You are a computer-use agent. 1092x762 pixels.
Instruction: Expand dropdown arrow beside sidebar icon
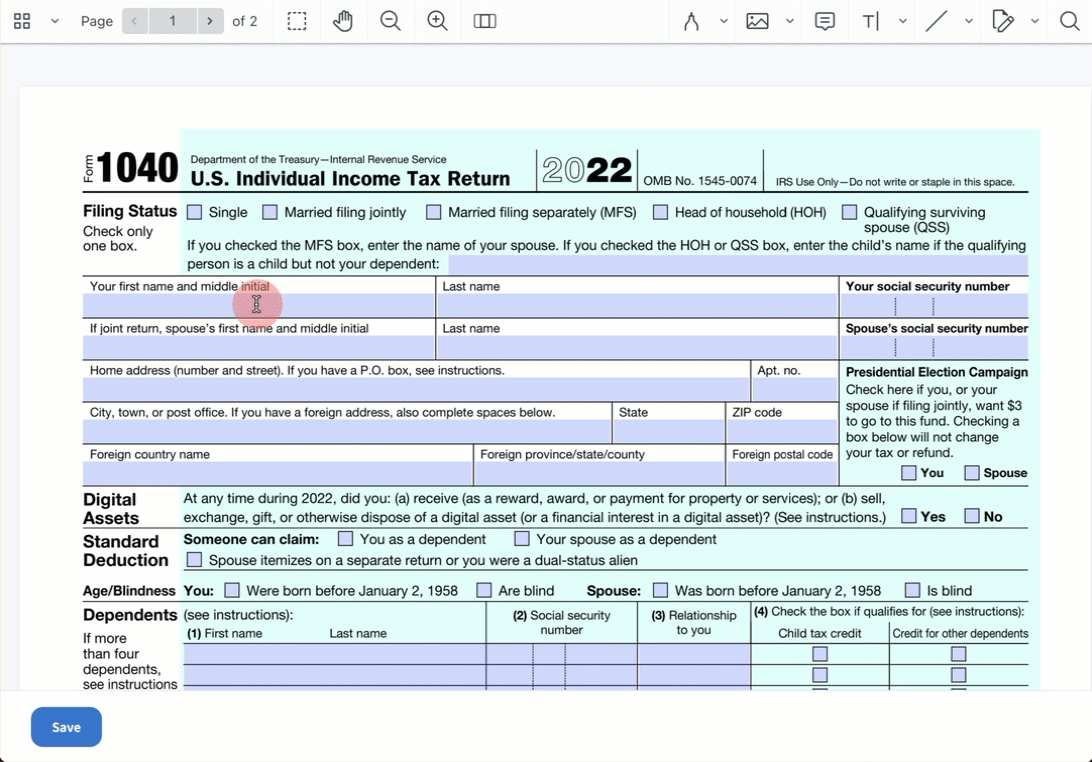(54, 21)
